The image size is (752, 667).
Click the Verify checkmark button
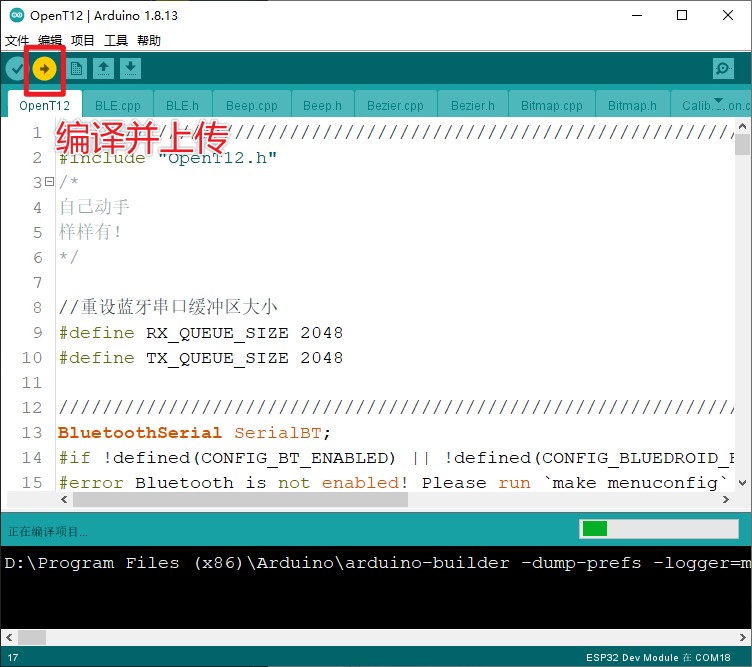pos(16,69)
